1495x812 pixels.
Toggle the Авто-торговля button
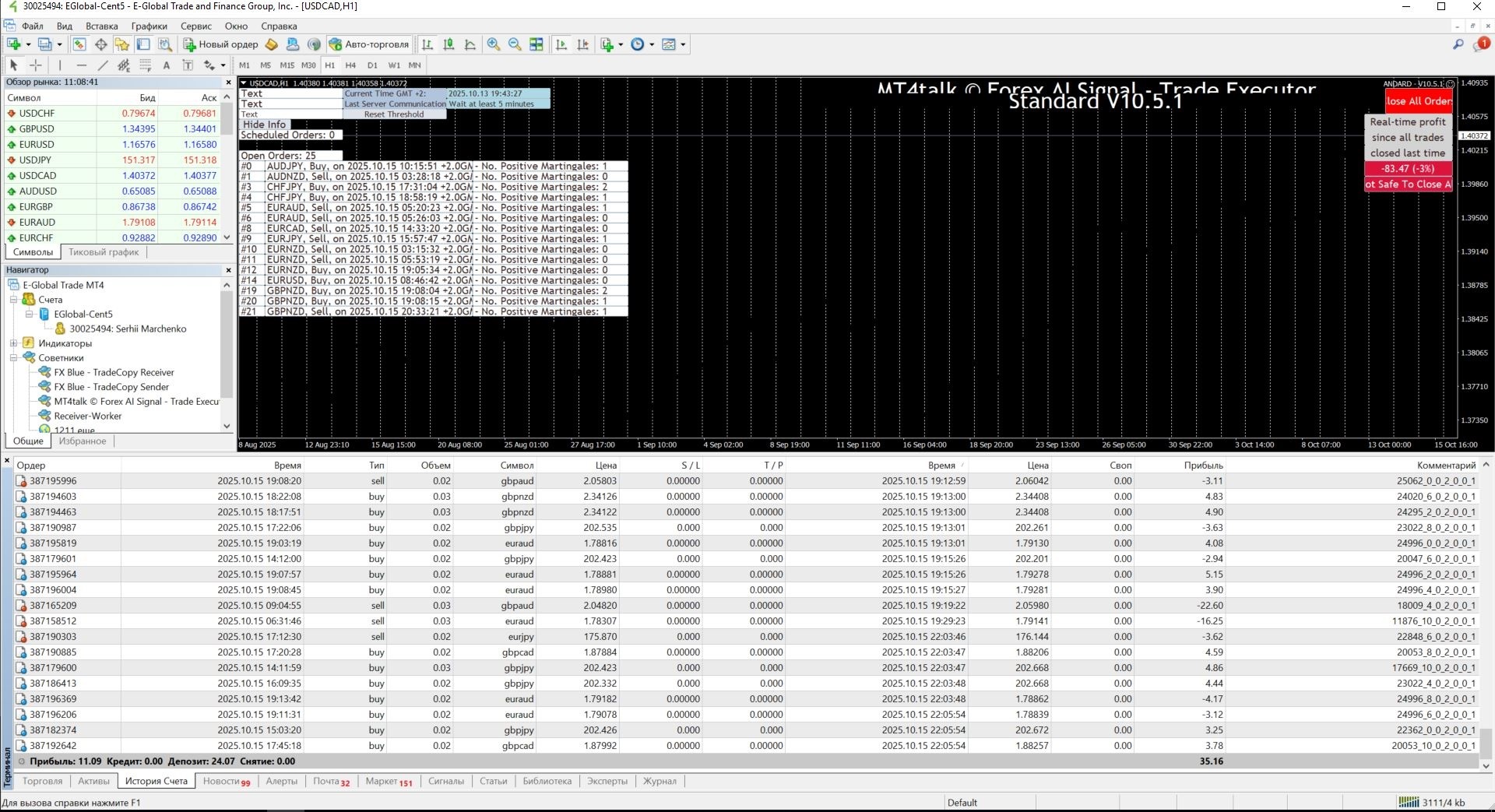coord(369,44)
